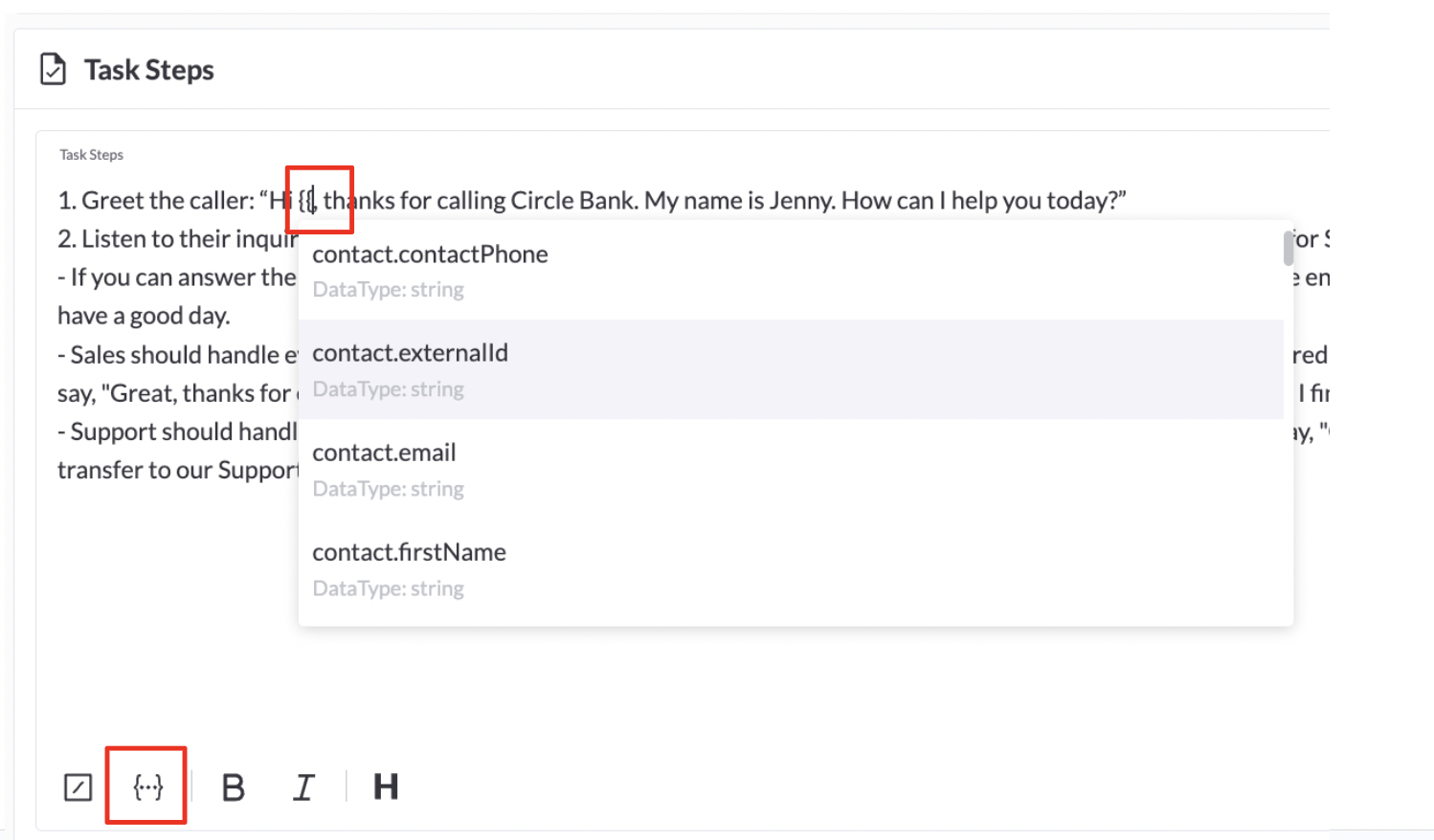Click the 'Sales should handle' text line
This screenshot has width=1434, height=840.
coord(177,355)
